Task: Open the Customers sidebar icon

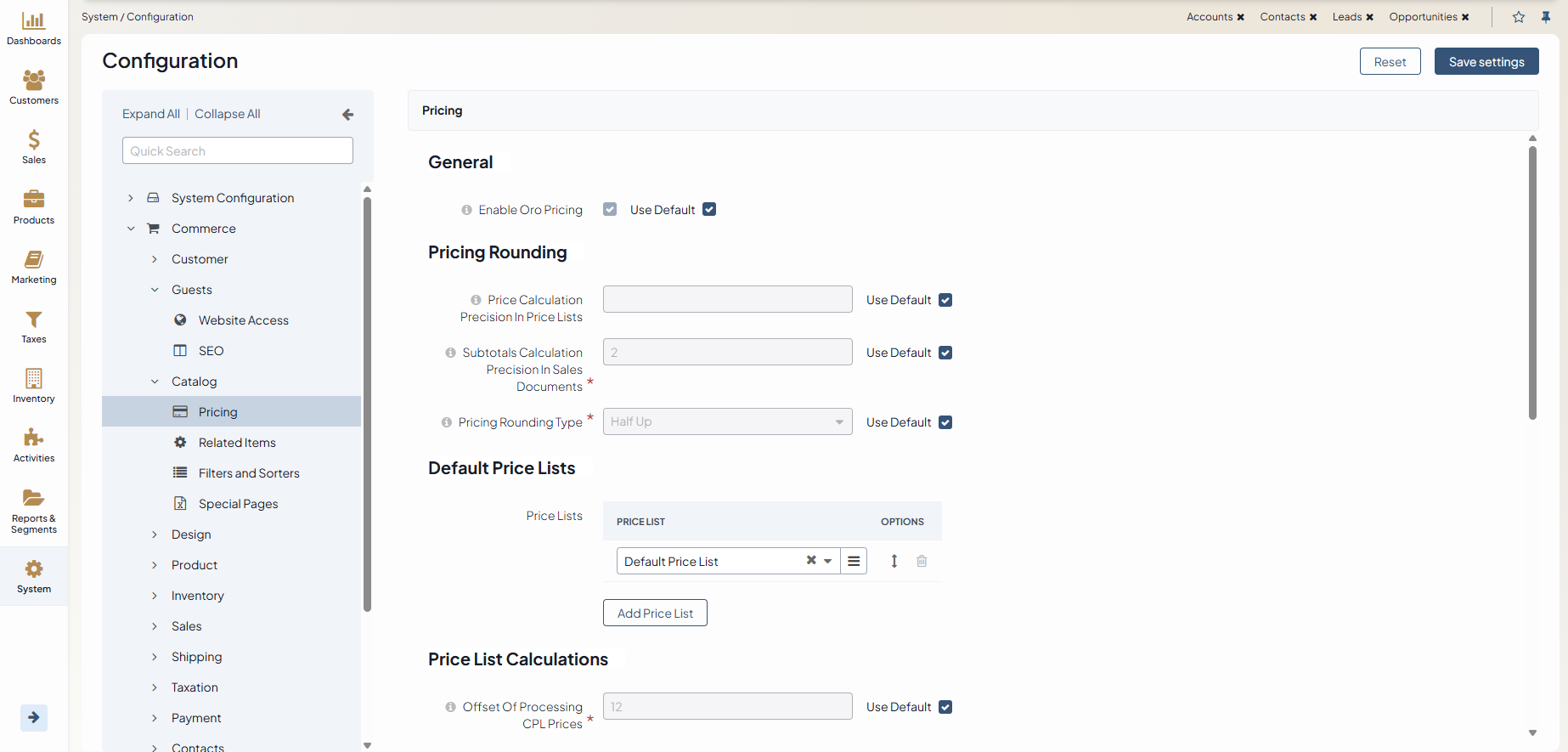Action: point(33,81)
